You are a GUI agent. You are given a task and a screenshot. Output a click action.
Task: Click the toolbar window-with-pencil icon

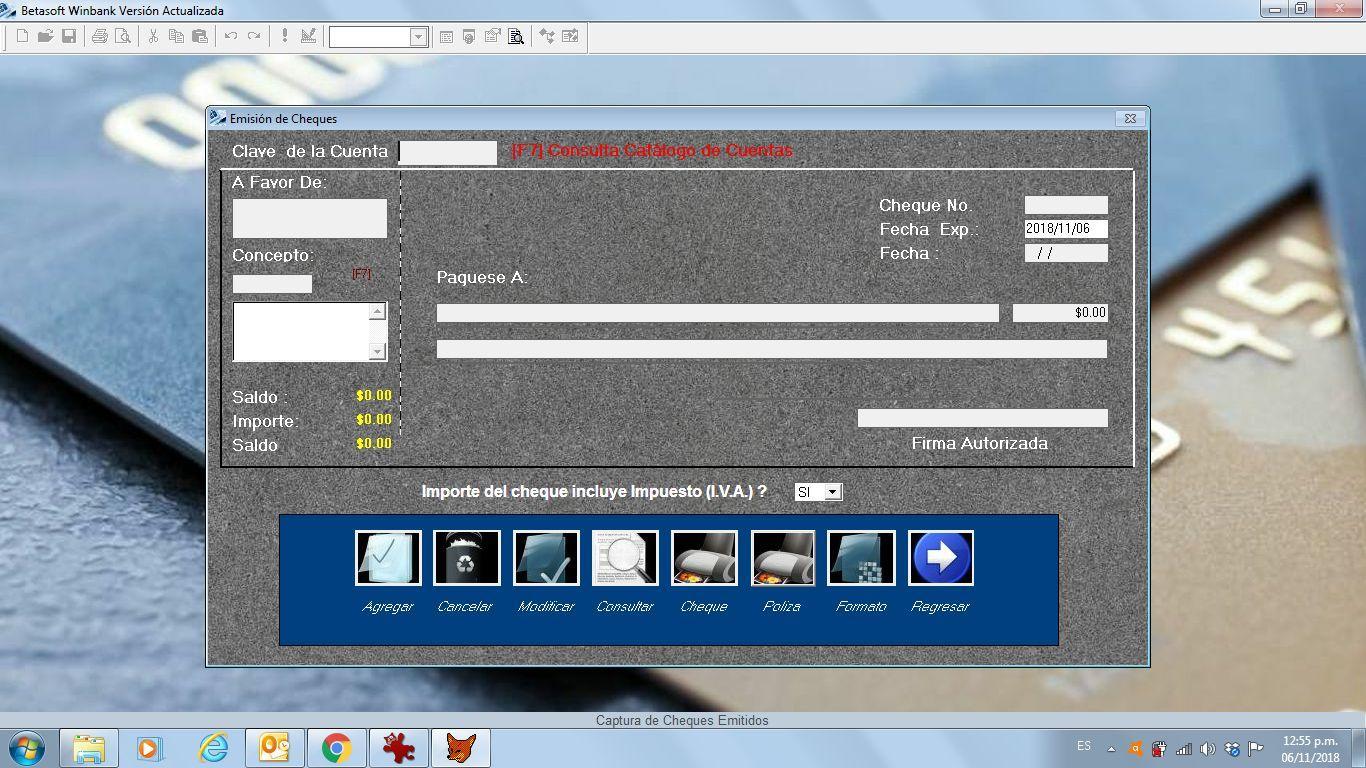pyautogui.click(x=492, y=36)
